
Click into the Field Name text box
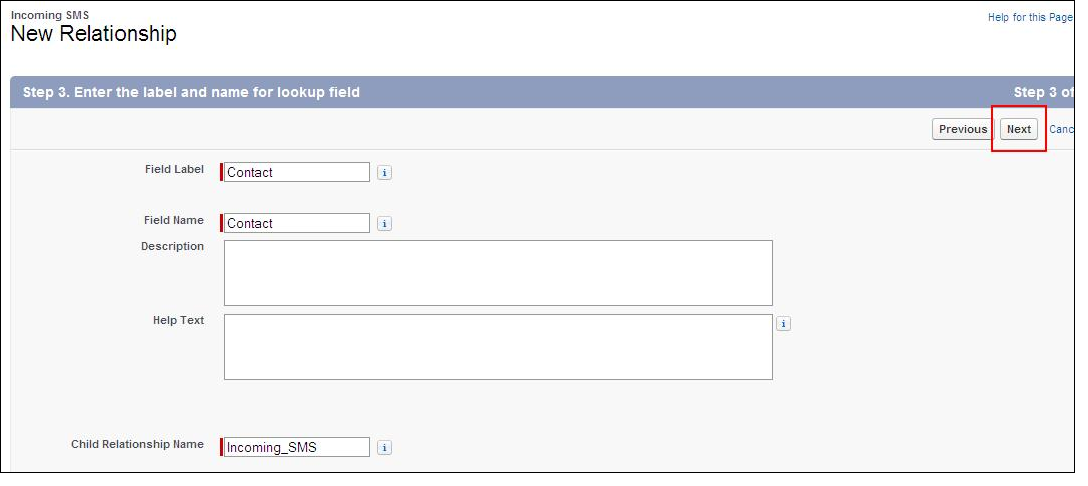pyautogui.click(x=297, y=224)
